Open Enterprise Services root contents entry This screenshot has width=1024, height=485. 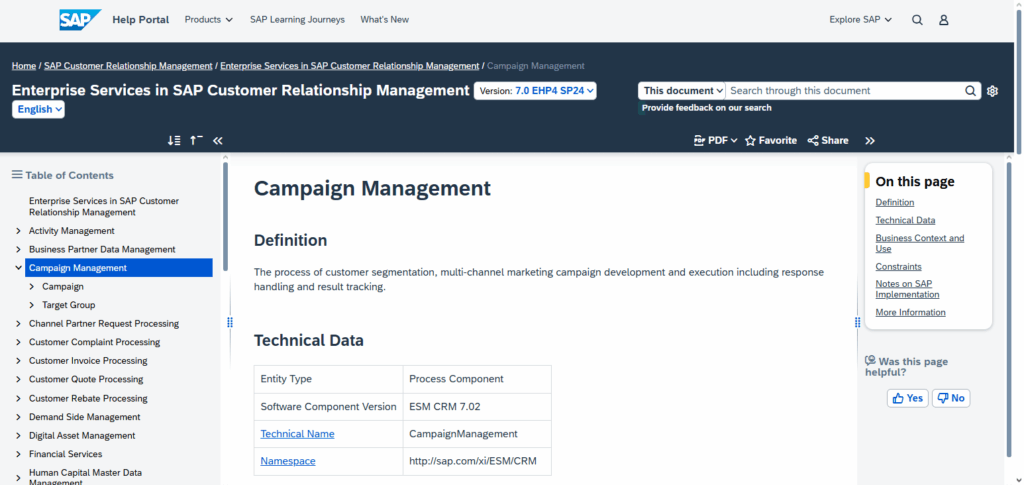point(104,207)
